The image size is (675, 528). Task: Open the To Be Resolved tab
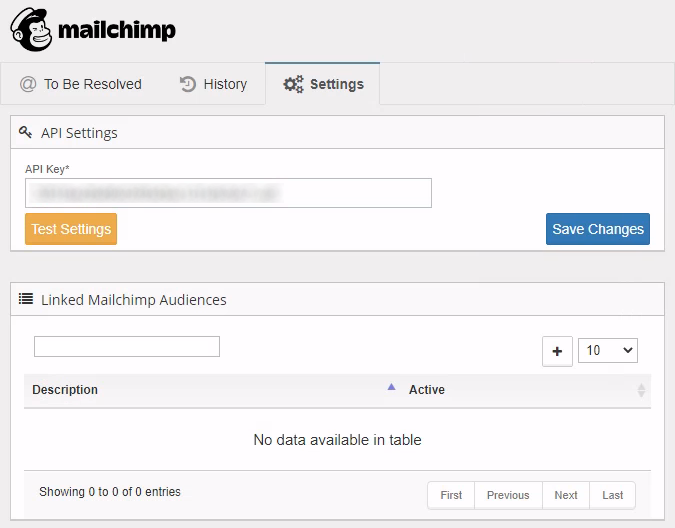click(81, 84)
